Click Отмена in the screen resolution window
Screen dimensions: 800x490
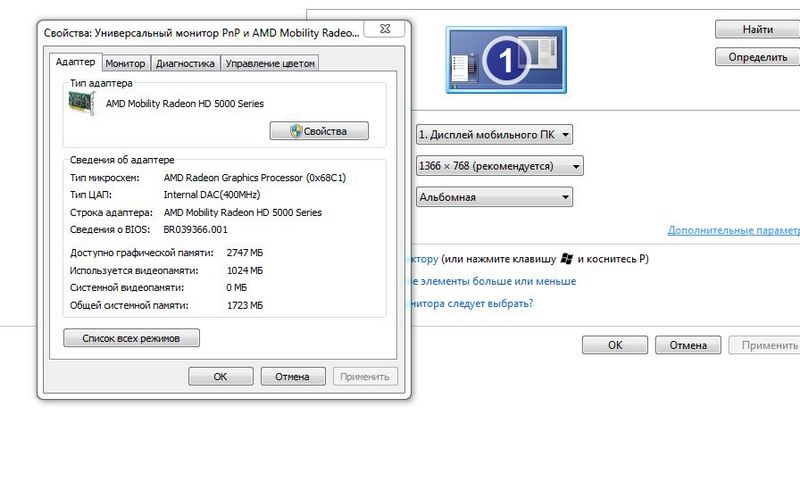click(x=688, y=345)
